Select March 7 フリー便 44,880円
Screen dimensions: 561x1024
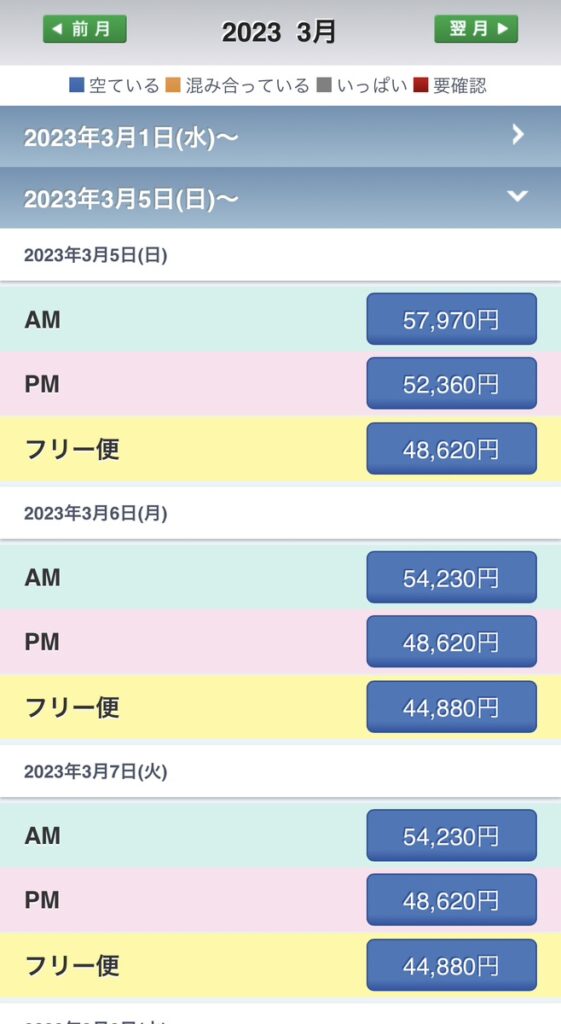[451, 965]
